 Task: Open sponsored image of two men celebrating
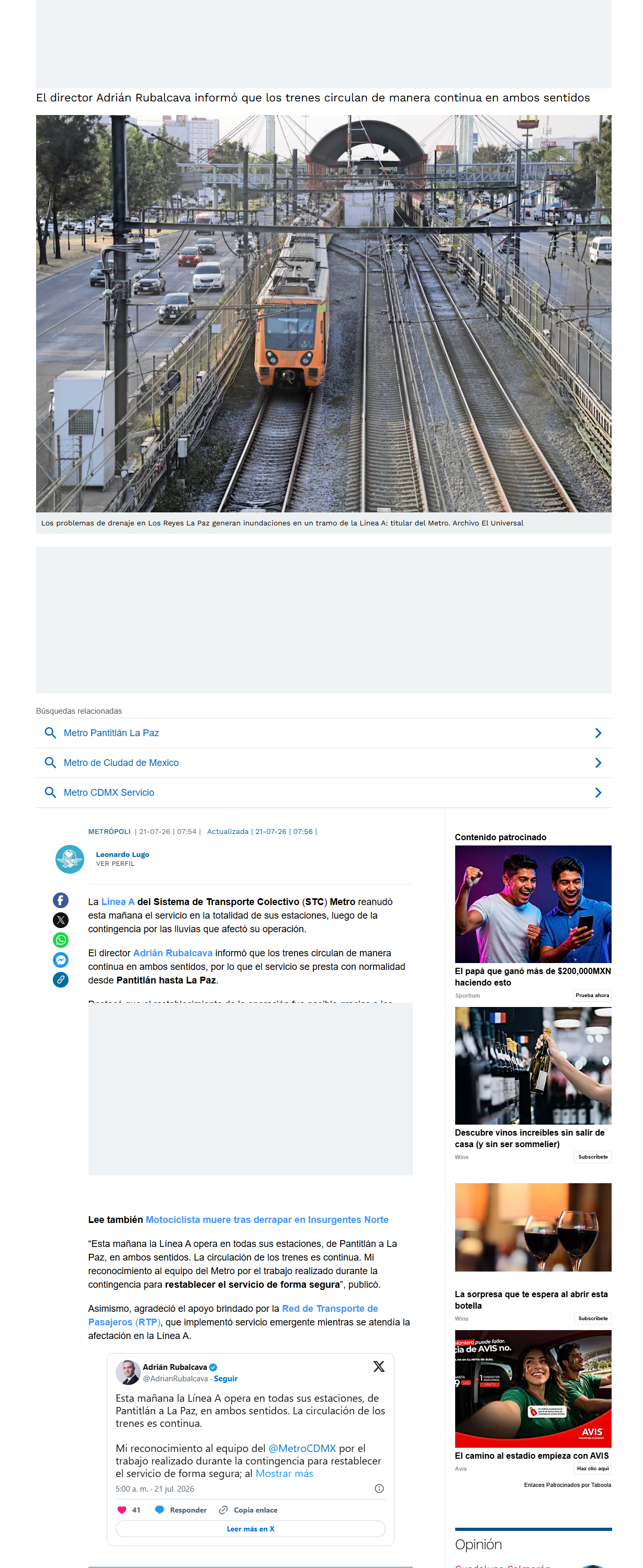[533, 904]
